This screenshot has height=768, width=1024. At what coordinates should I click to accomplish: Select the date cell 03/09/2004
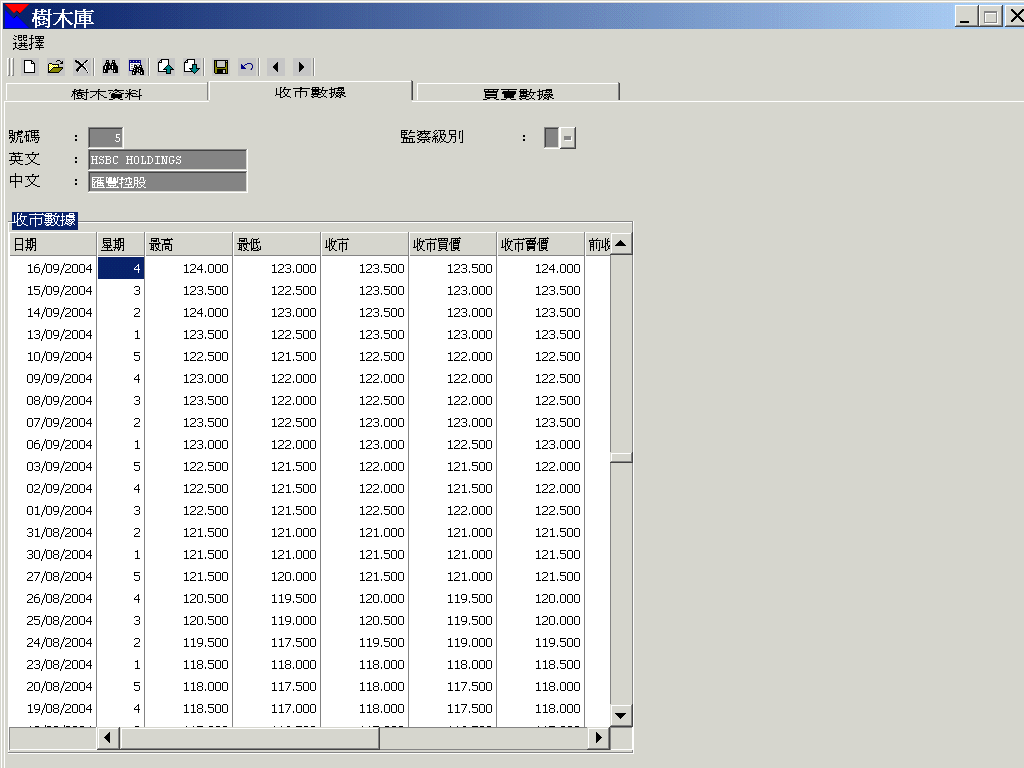point(53,466)
